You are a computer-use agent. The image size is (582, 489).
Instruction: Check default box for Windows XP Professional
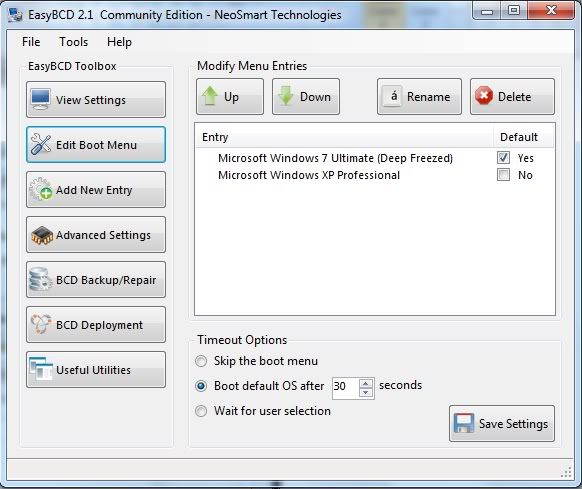pos(503,175)
